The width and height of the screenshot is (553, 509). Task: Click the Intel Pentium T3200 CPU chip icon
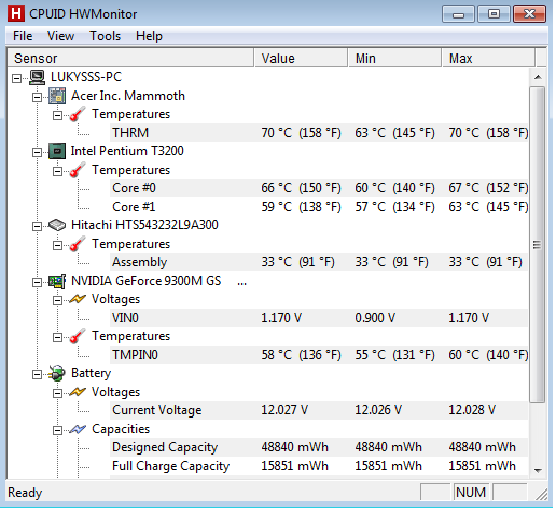pyautogui.click(x=57, y=151)
